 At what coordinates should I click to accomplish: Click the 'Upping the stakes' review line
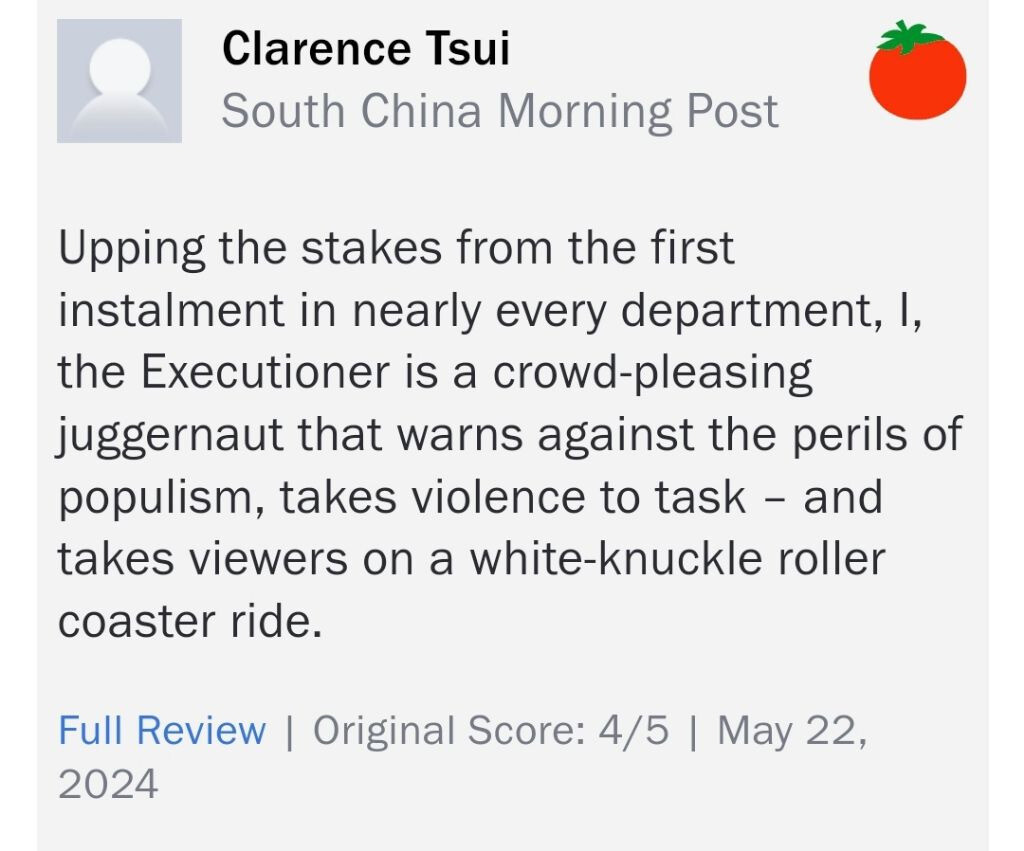396,248
